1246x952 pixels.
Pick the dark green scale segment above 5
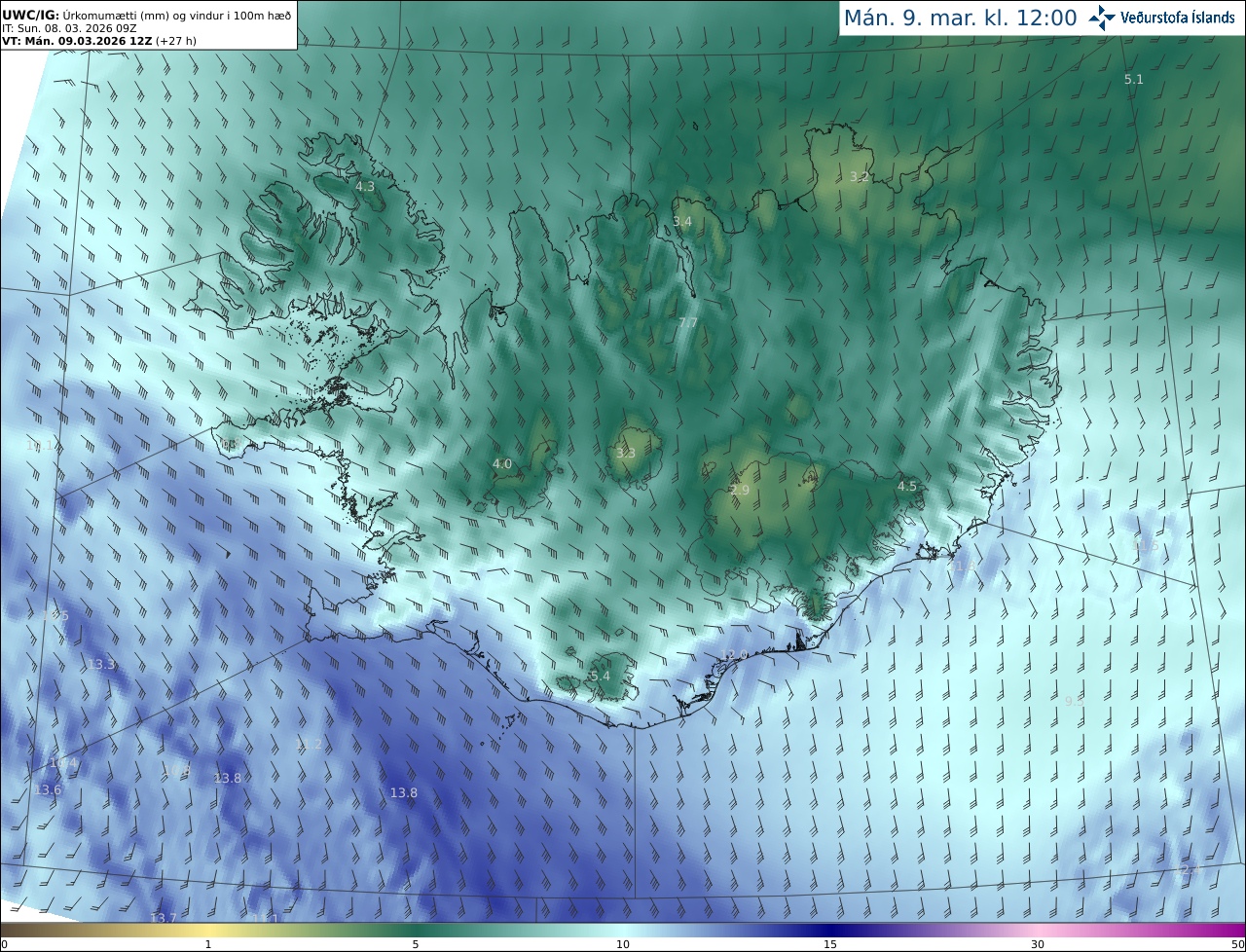tap(416, 930)
